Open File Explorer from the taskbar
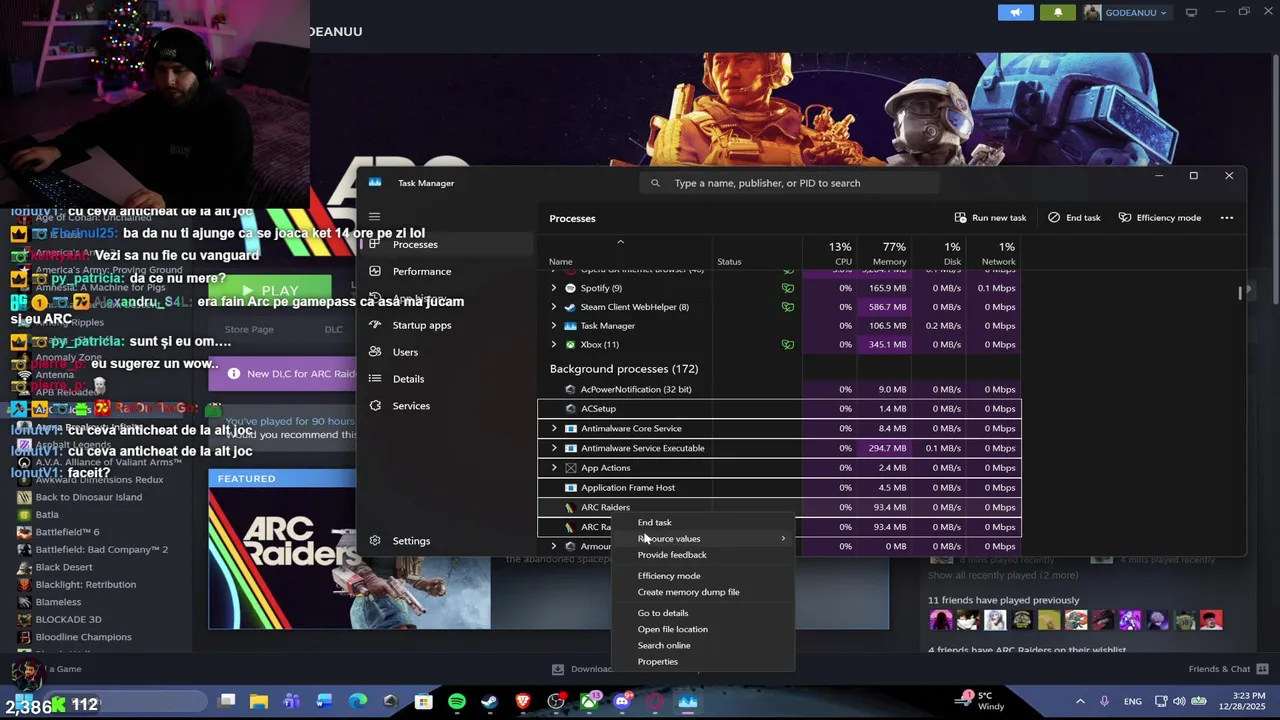Viewport: 1280px width, 720px height. [x=259, y=702]
